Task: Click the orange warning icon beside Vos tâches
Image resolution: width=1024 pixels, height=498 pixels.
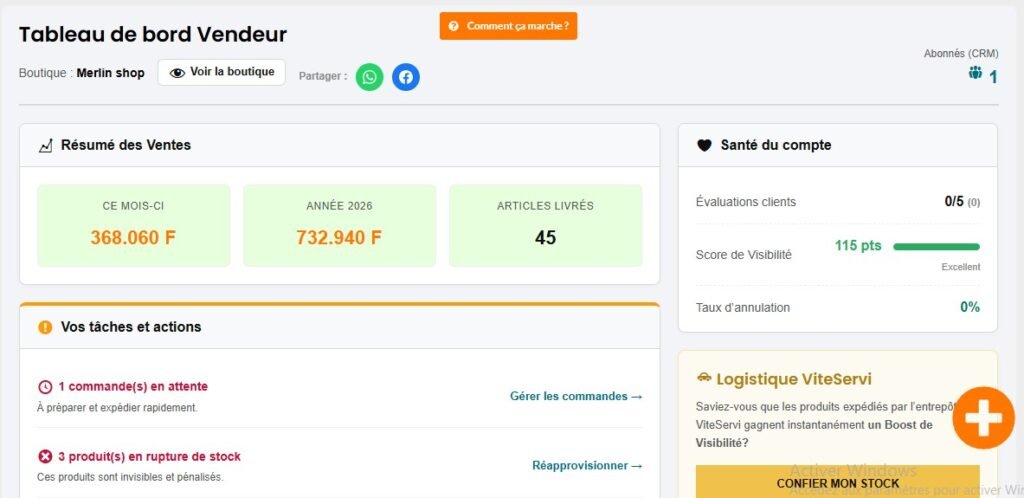Action: tap(45, 327)
